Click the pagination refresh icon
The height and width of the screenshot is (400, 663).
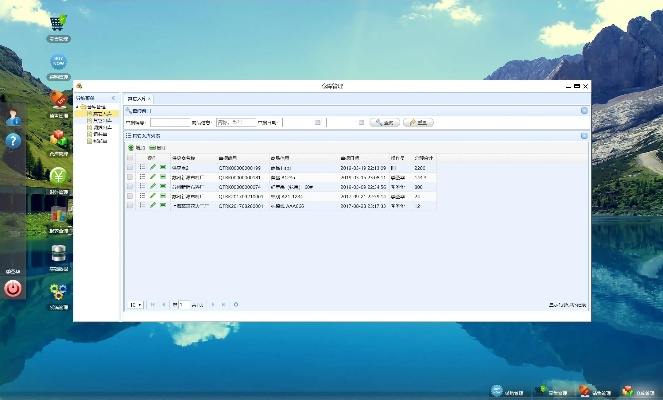click(x=236, y=304)
